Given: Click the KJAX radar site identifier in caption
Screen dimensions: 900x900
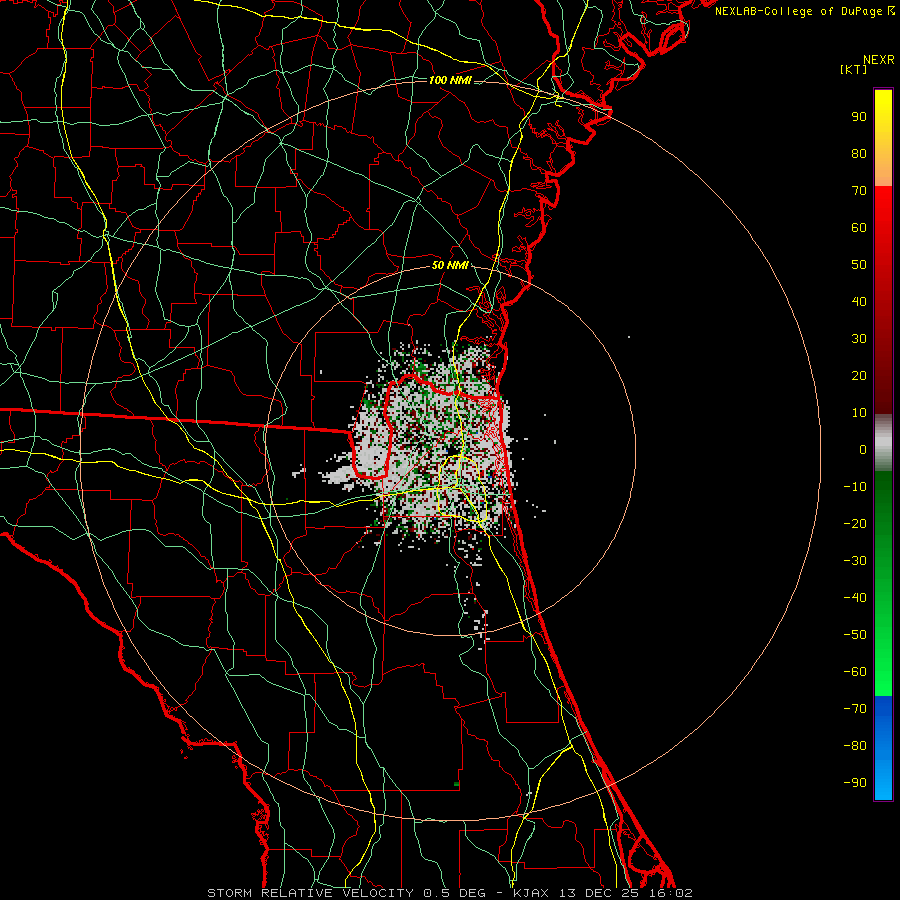Looking at the screenshot, I should [x=531, y=893].
